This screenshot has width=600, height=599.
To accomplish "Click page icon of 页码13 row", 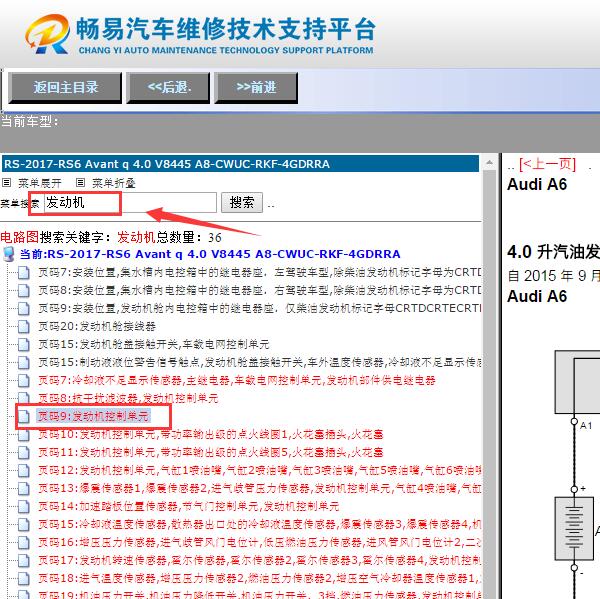I will tap(24, 489).
